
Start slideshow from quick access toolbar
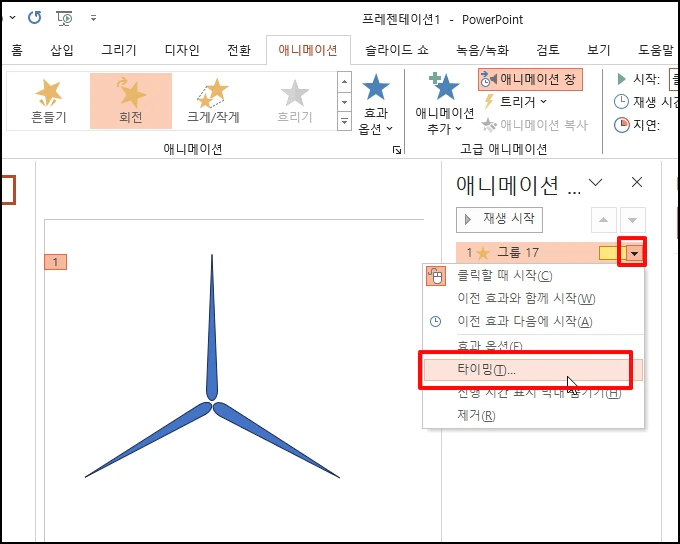64,18
